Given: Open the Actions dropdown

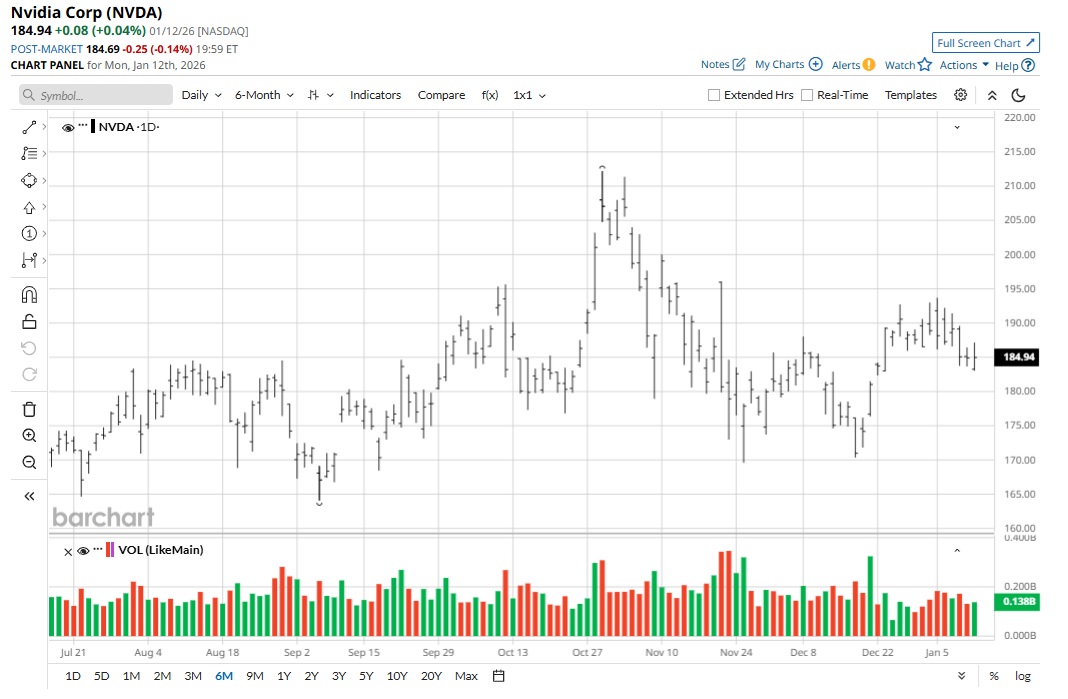Looking at the screenshot, I should point(964,65).
